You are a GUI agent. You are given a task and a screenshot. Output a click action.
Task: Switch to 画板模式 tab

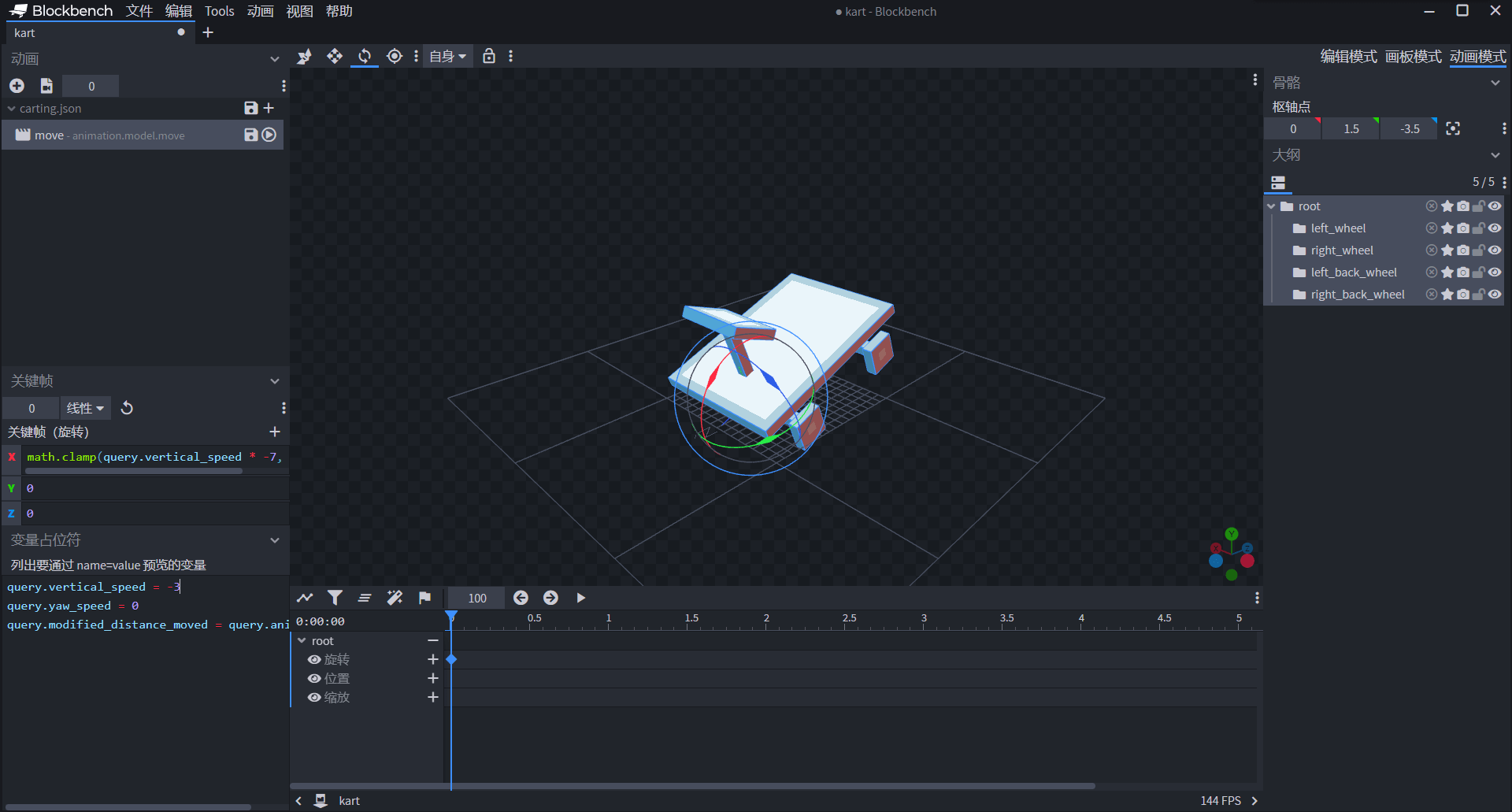pos(1413,57)
